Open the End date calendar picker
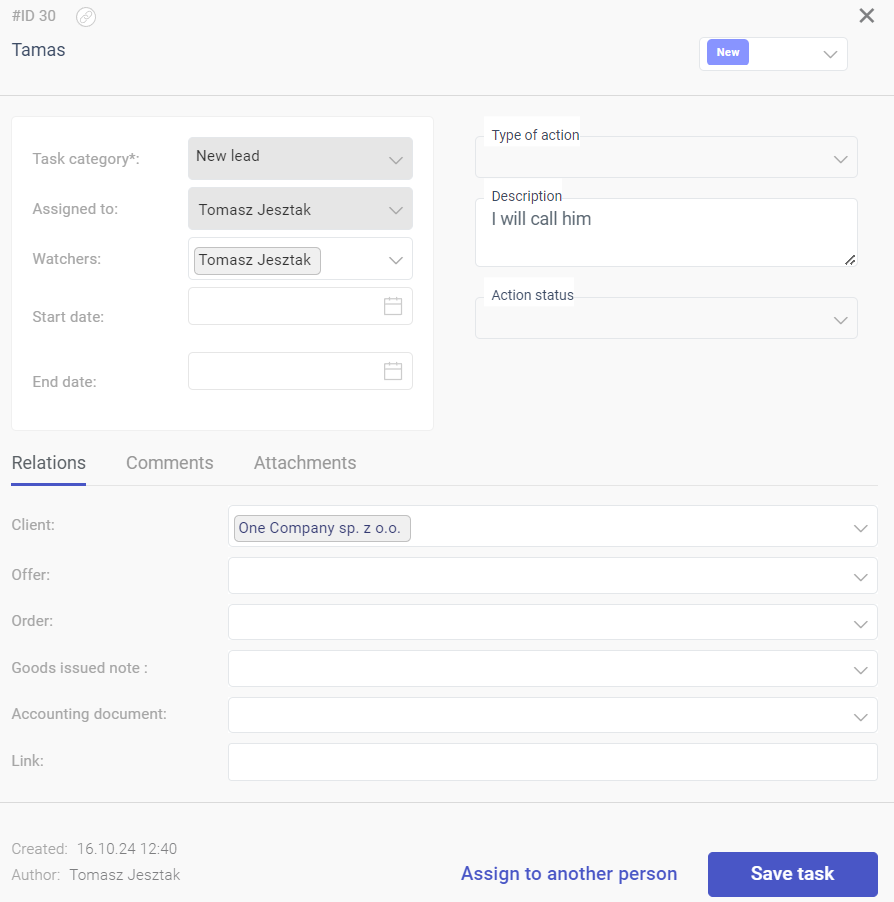894x902 pixels. (393, 371)
